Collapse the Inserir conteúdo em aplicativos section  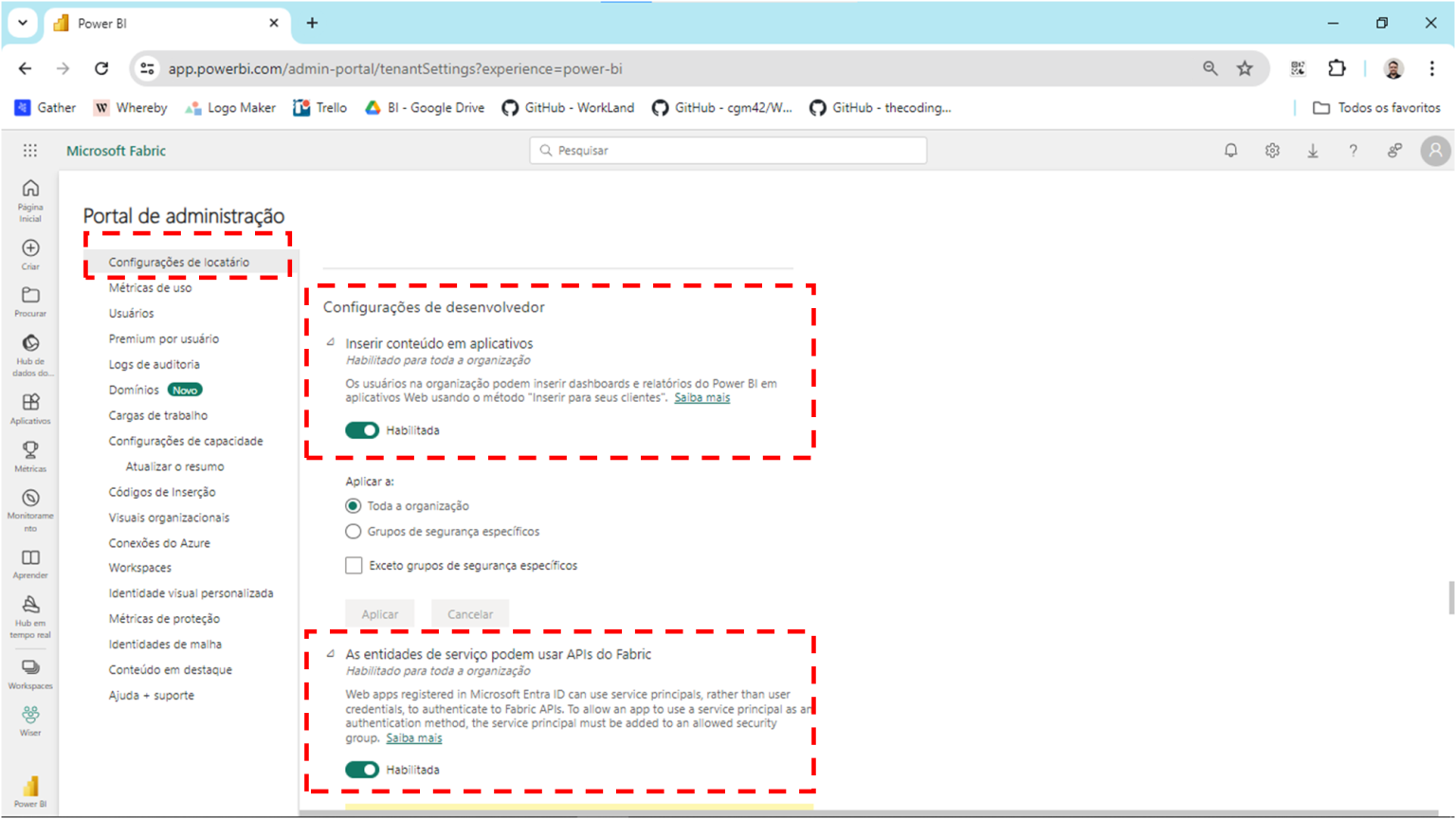pyautogui.click(x=331, y=343)
